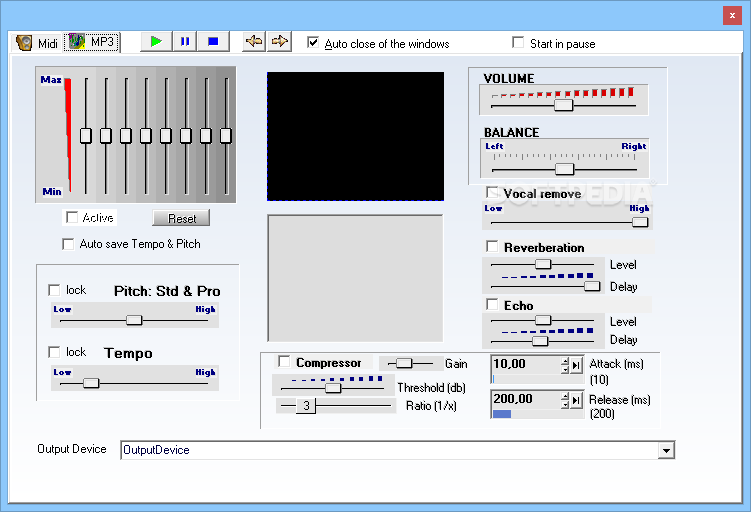Viewport: 751px width, 512px height.
Task: Turn on the Echo checkbox
Action: (x=492, y=305)
